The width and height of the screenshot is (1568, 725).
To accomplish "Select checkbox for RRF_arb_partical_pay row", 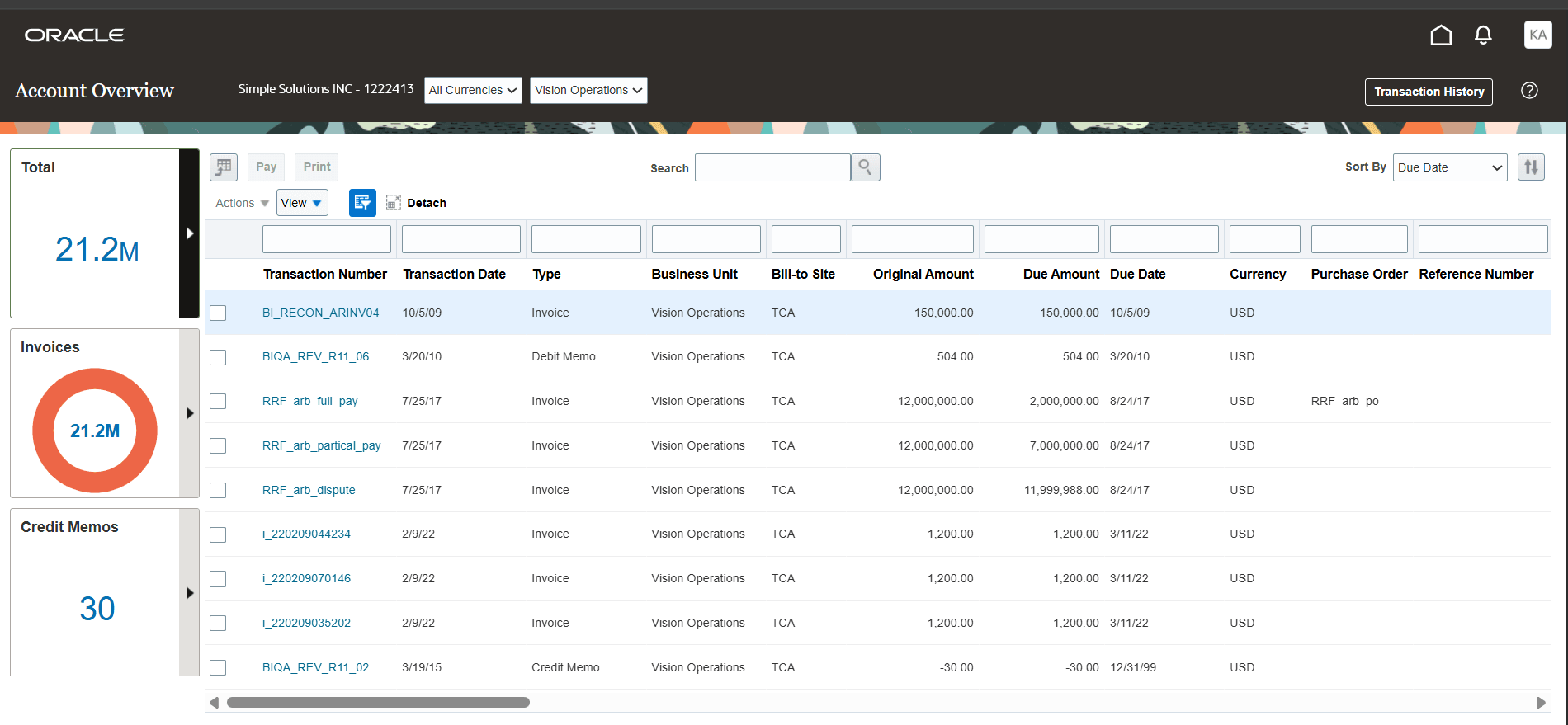I will coord(218,445).
